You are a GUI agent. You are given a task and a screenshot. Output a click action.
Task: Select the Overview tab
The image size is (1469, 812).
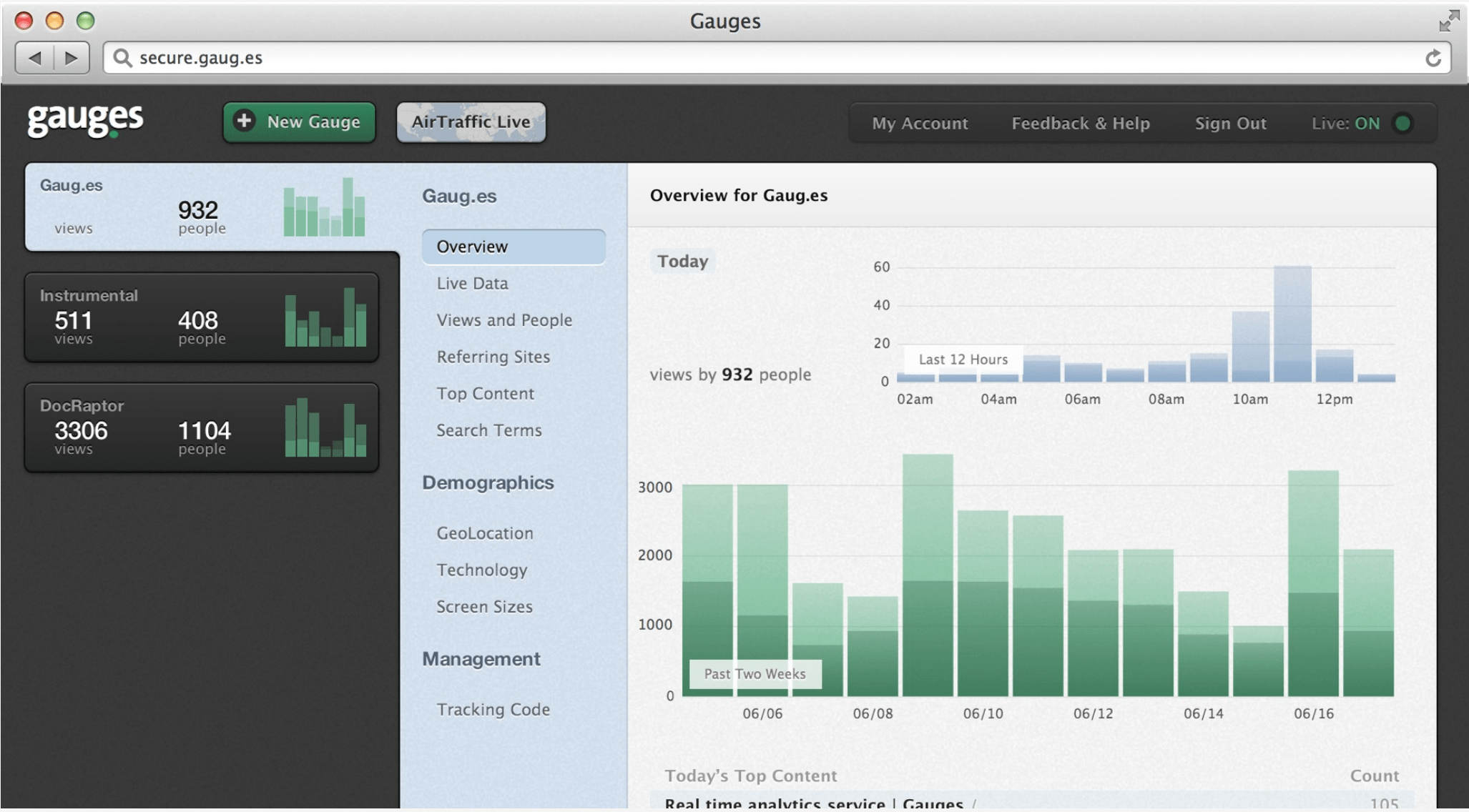[512, 246]
